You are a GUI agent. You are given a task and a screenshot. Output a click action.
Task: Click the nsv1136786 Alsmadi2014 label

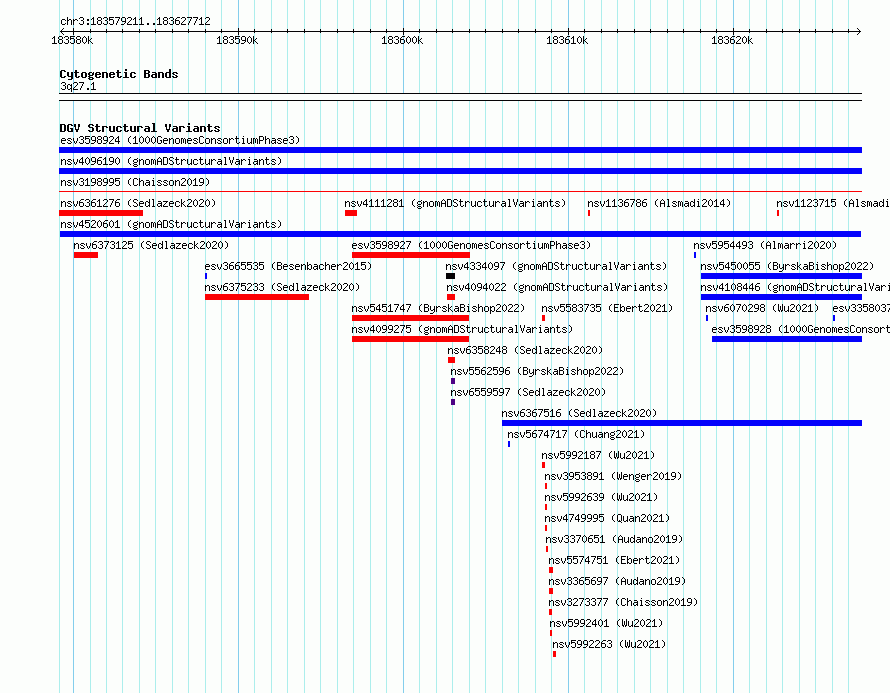659,203
